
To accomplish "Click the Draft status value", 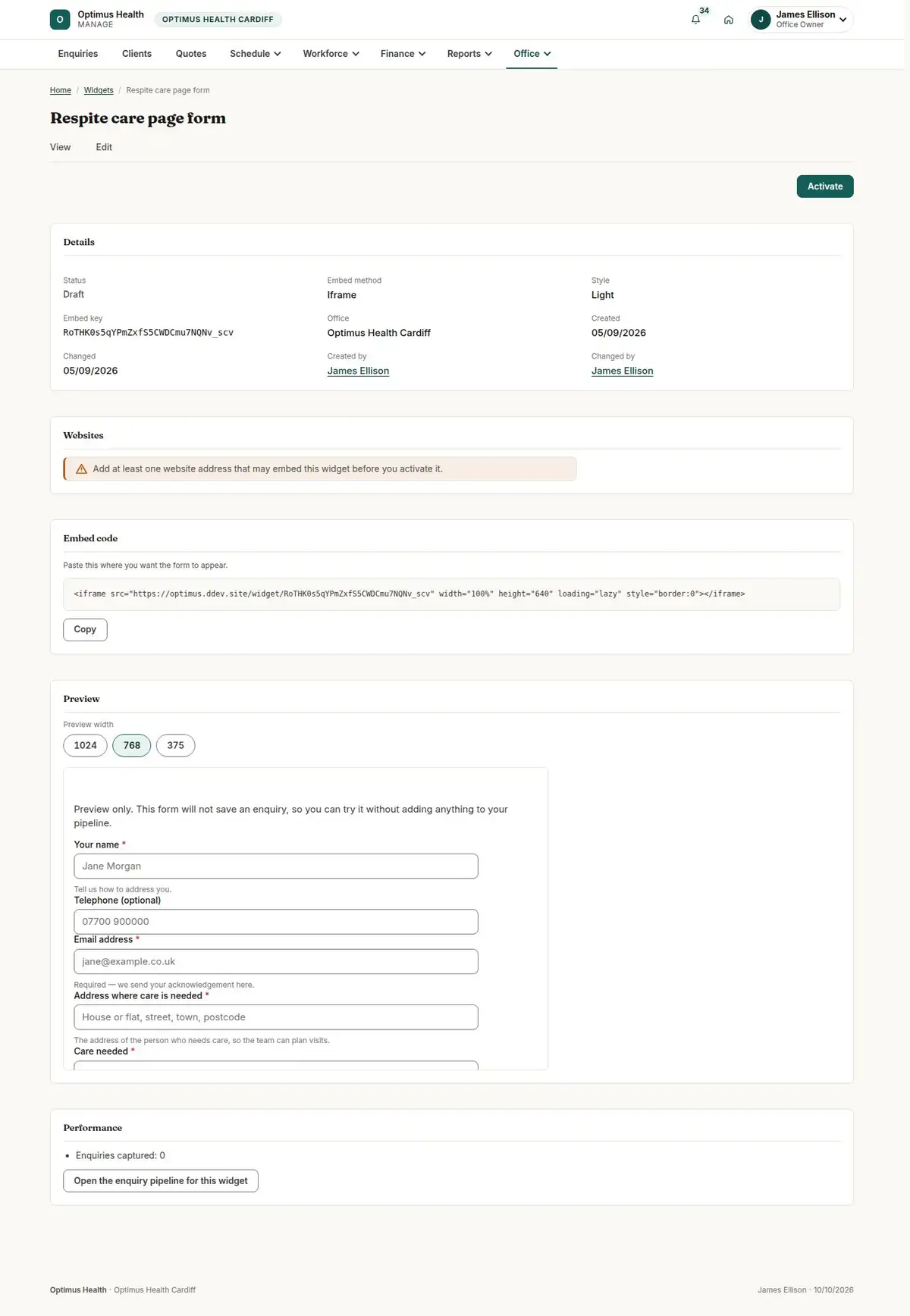I will [x=74, y=294].
